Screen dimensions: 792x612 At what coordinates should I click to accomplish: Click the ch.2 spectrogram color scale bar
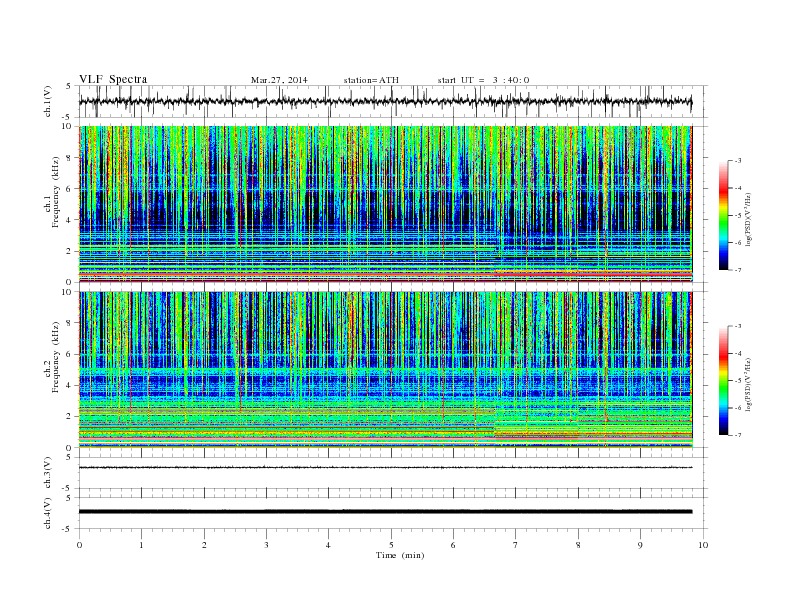(x=723, y=381)
